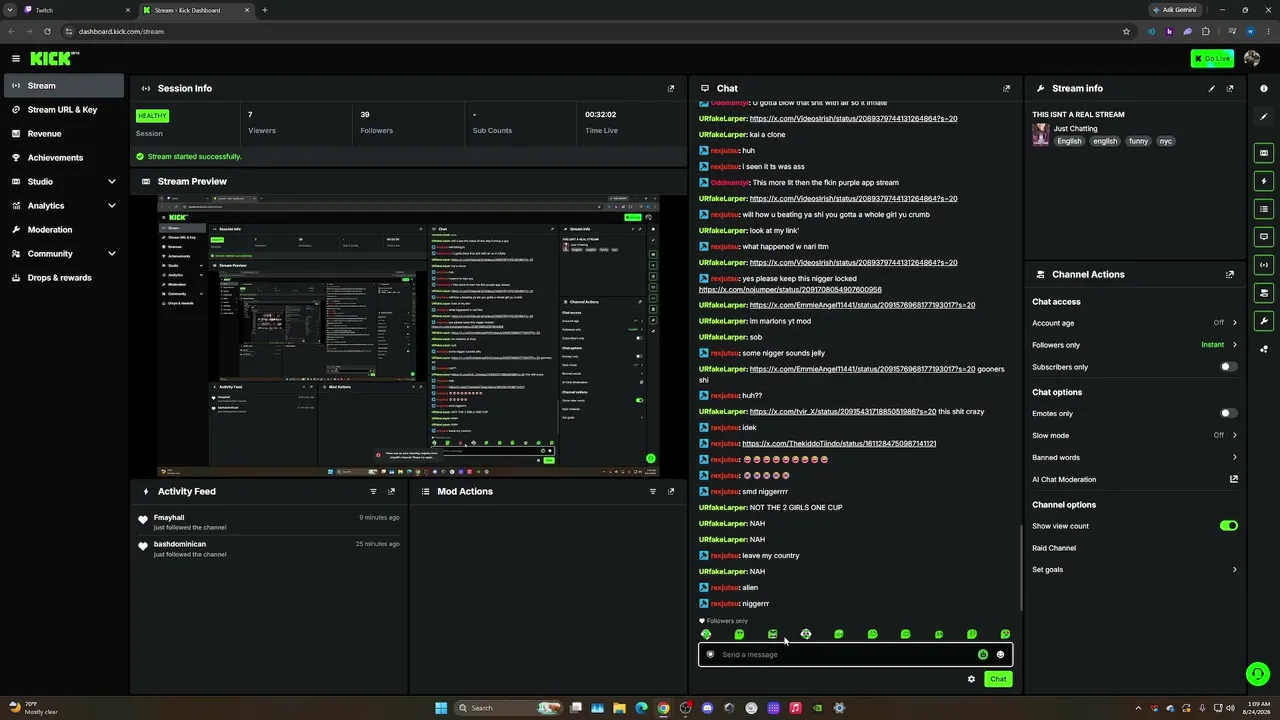This screenshot has height=720, width=1280.
Task: Expand the Community sidebar section
Action: (x=112, y=254)
